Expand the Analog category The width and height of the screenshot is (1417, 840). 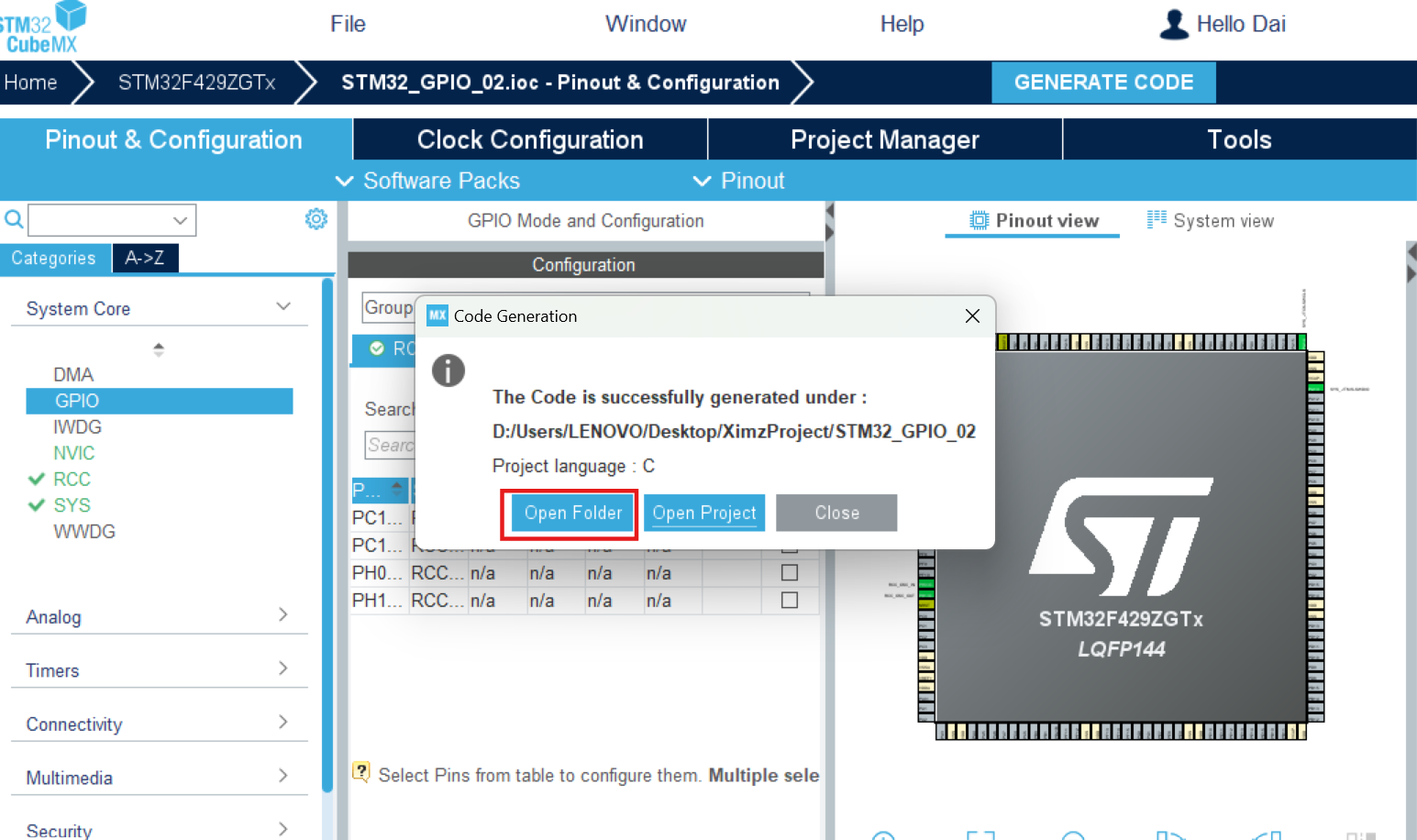coord(283,614)
